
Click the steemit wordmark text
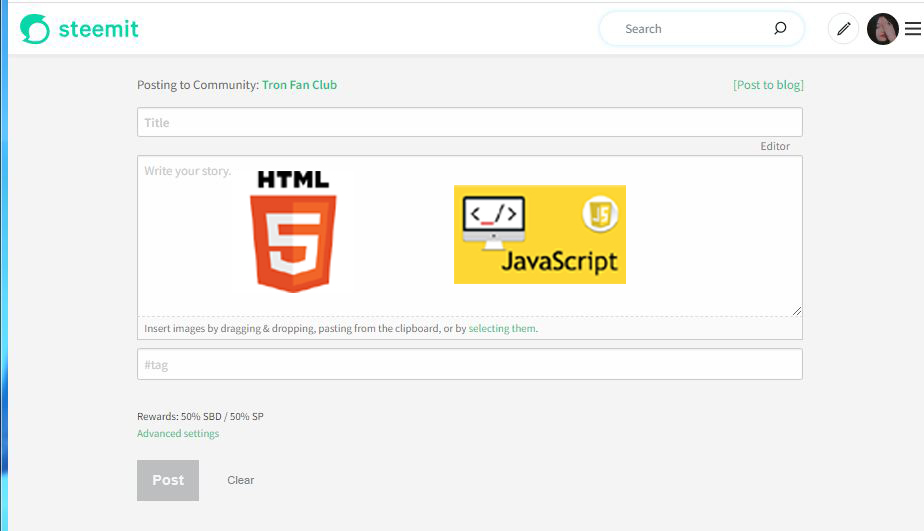click(98, 29)
